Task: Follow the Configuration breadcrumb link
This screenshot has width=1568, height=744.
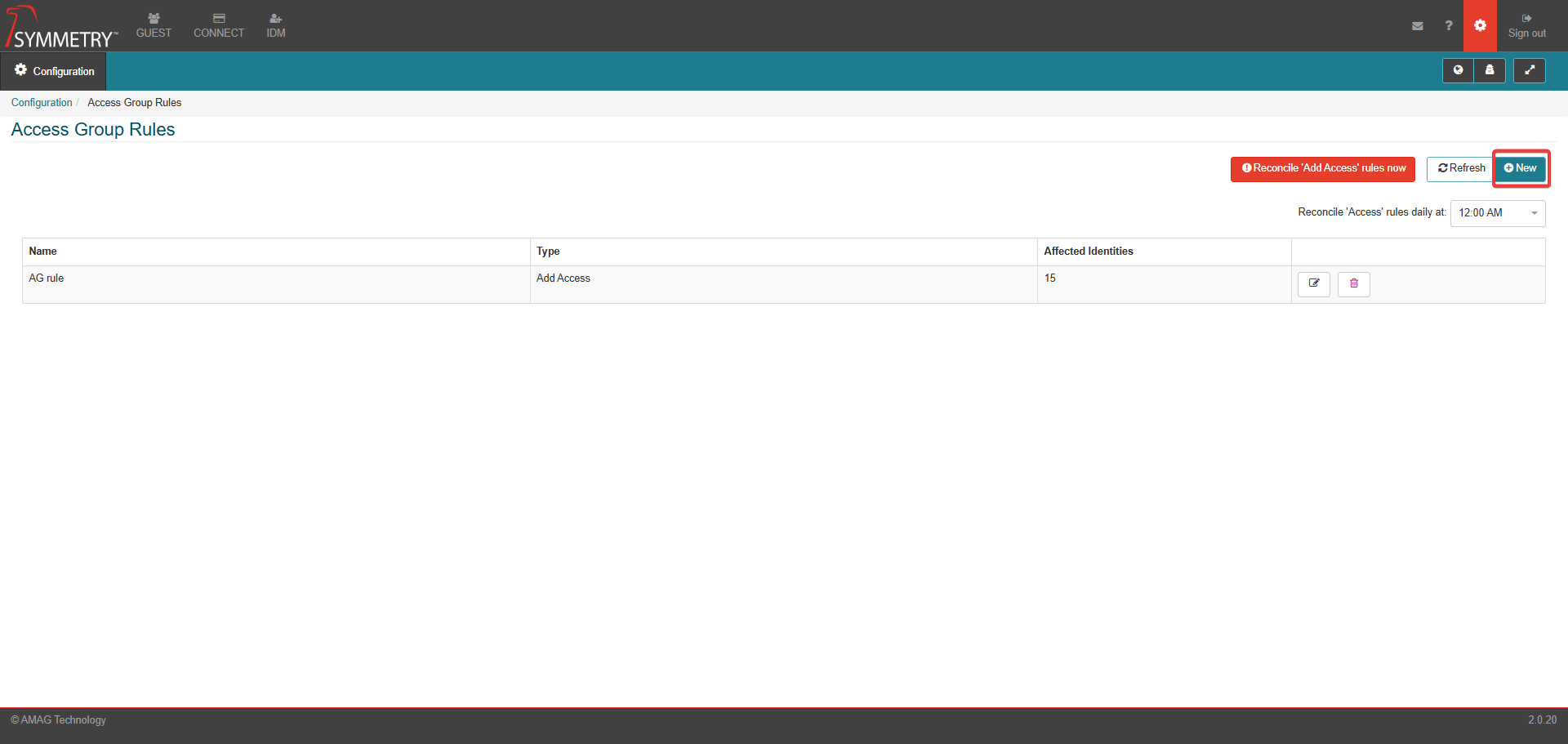Action: (x=42, y=103)
